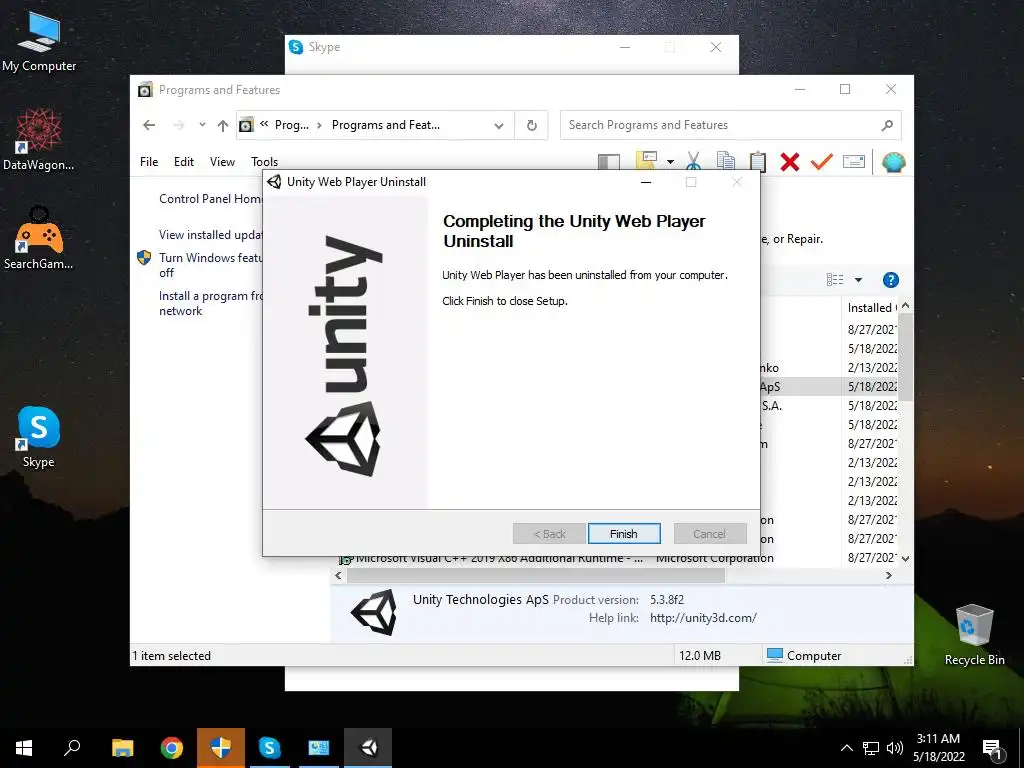Screen dimensions: 1024x768
Task: Open the blue Help question mark
Action: [x=890, y=280]
